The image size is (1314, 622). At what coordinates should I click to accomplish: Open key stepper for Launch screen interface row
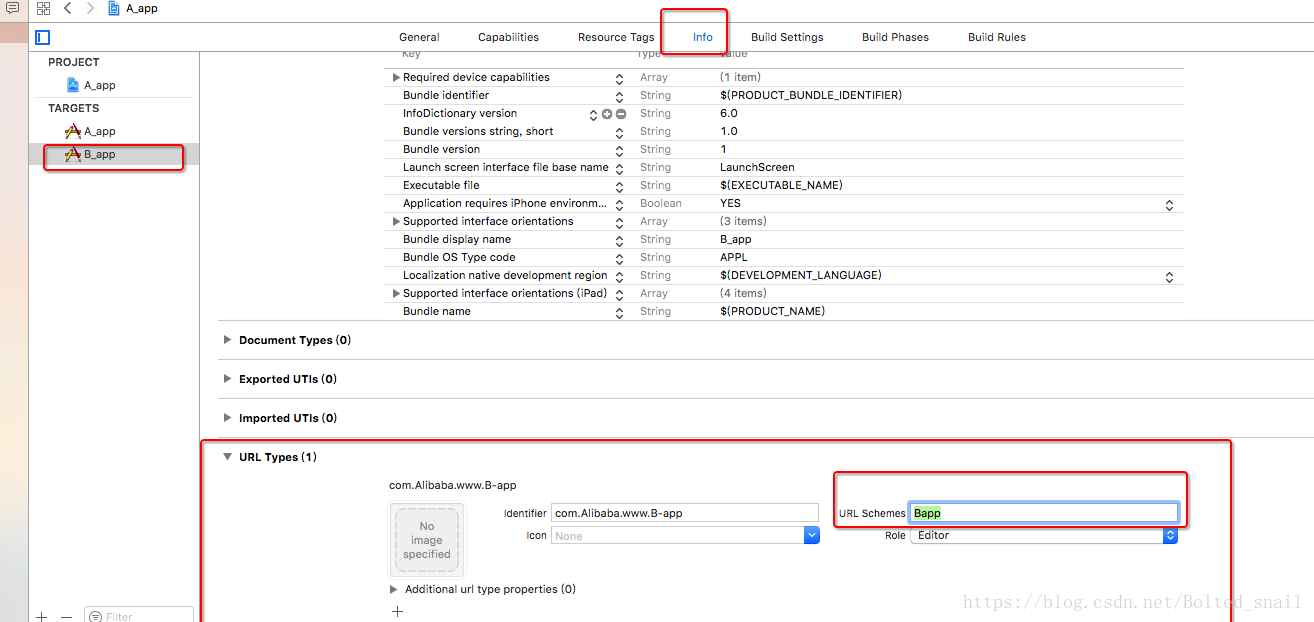tap(619, 168)
